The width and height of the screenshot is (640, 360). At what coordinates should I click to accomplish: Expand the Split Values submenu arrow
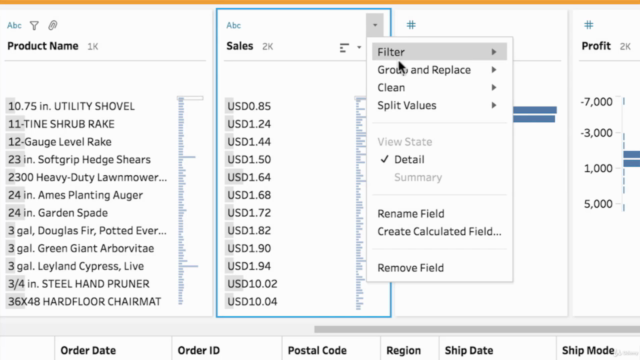tap(494, 105)
